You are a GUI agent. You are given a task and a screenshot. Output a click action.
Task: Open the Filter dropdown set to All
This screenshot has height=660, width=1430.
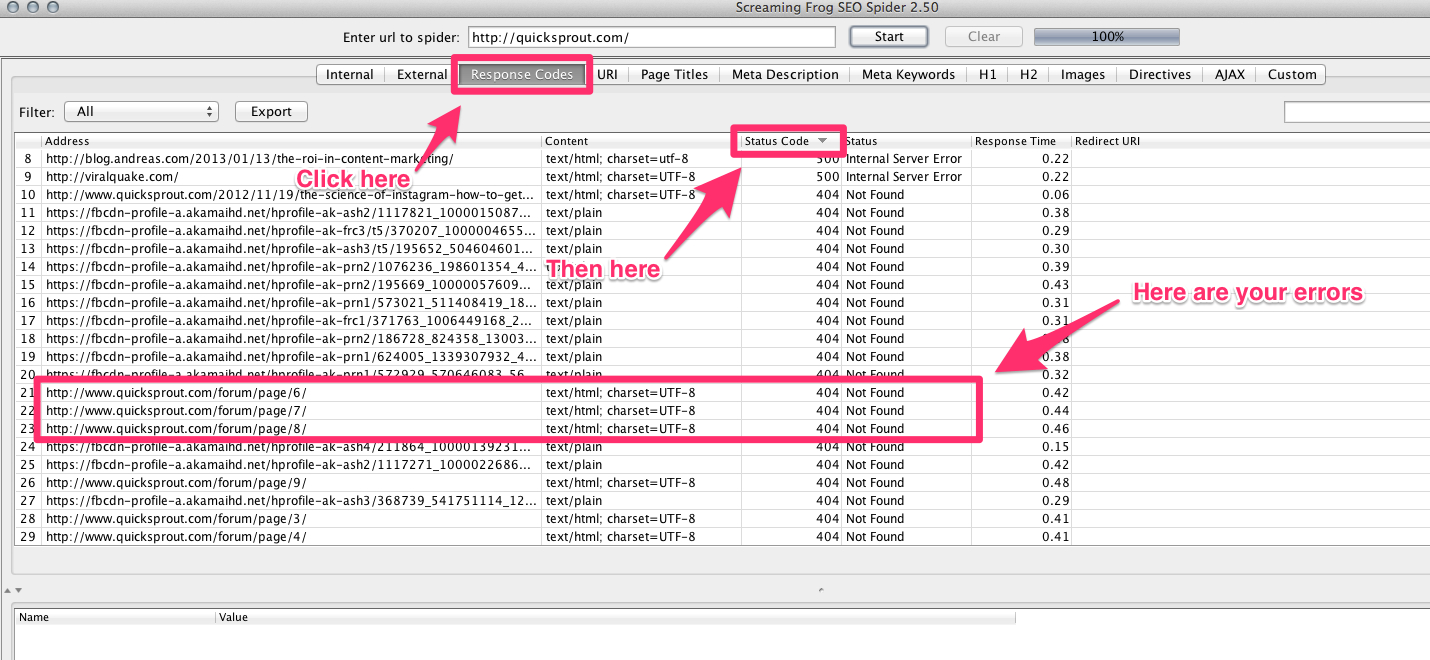141,112
